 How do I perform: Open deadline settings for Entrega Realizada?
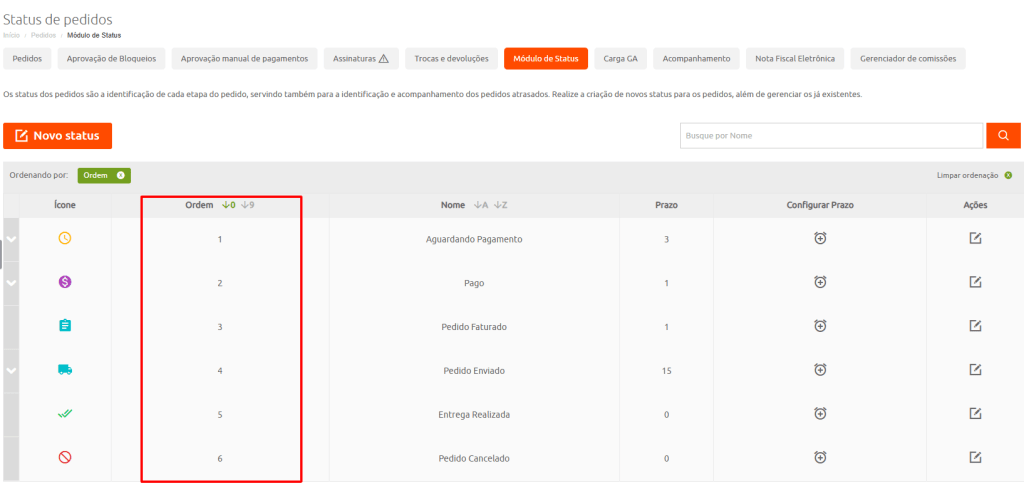click(819, 414)
